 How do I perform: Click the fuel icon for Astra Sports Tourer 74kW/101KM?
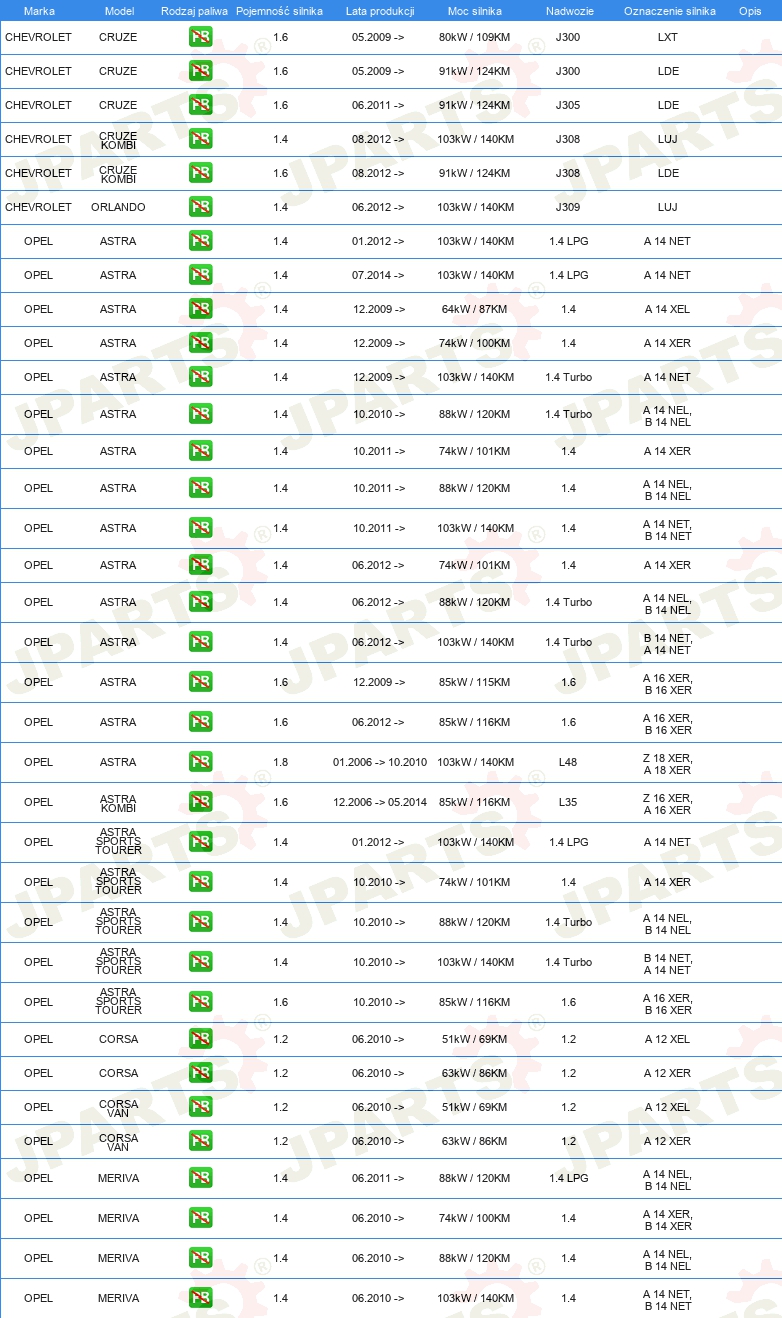tap(200, 882)
